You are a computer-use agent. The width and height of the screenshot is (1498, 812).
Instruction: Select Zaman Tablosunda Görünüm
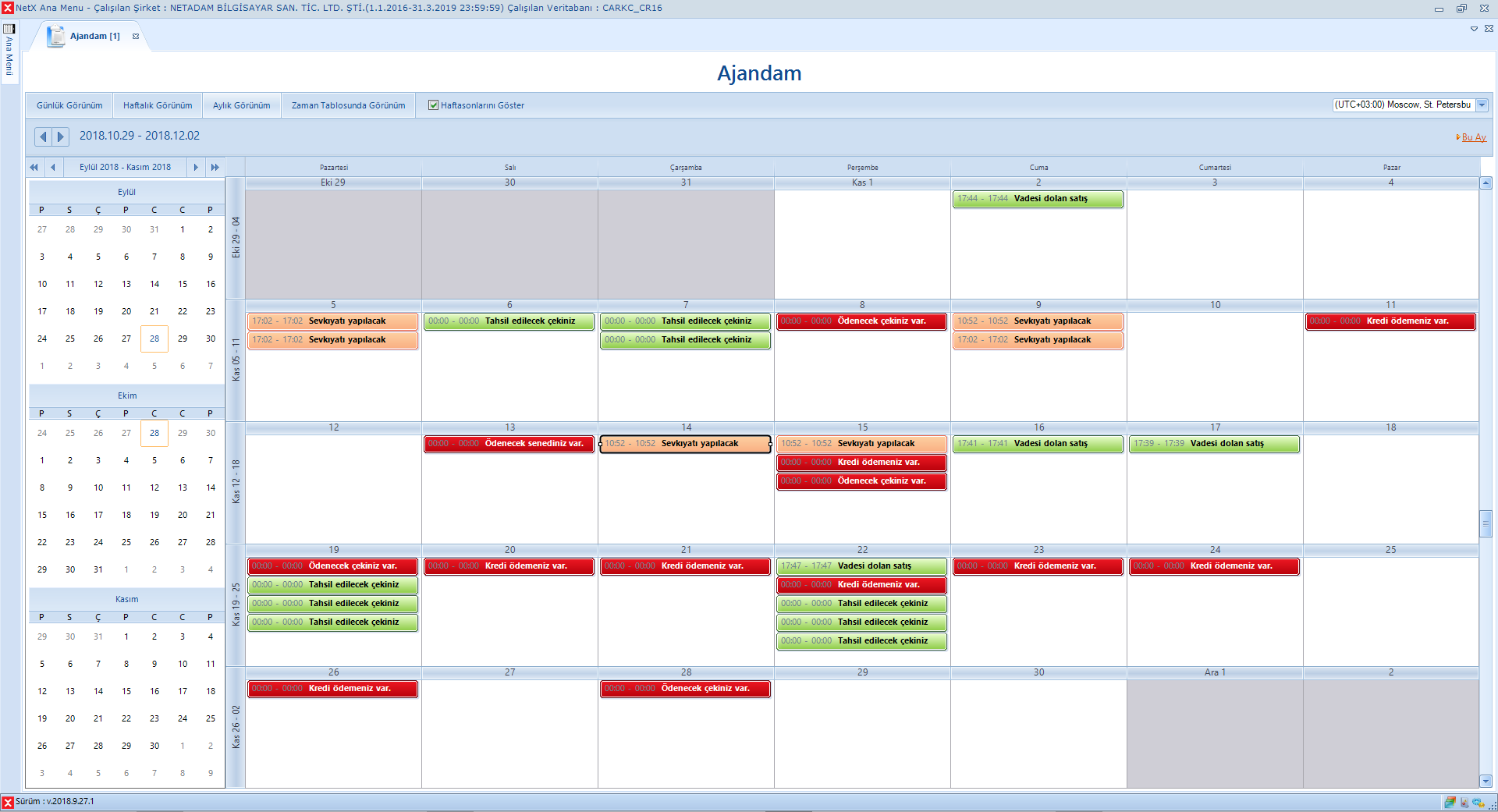(348, 105)
